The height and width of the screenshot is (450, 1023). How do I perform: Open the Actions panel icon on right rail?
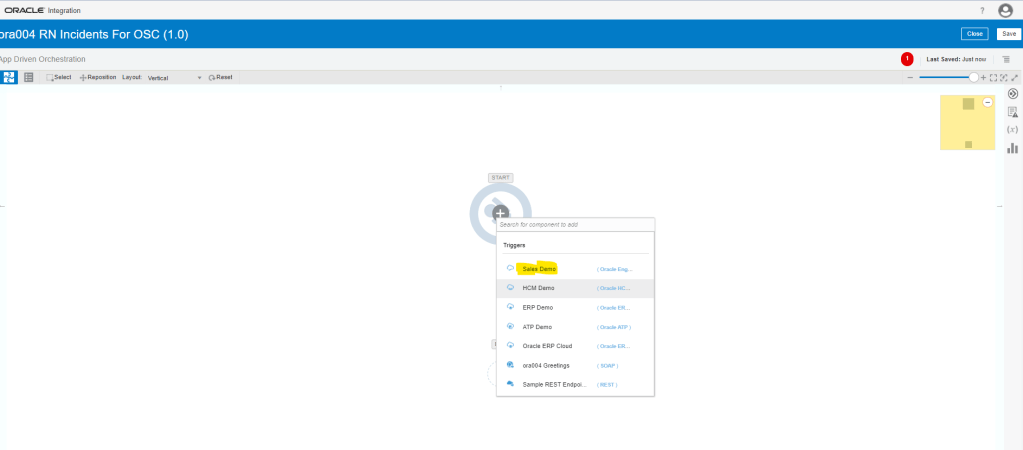[x=1012, y=94]
